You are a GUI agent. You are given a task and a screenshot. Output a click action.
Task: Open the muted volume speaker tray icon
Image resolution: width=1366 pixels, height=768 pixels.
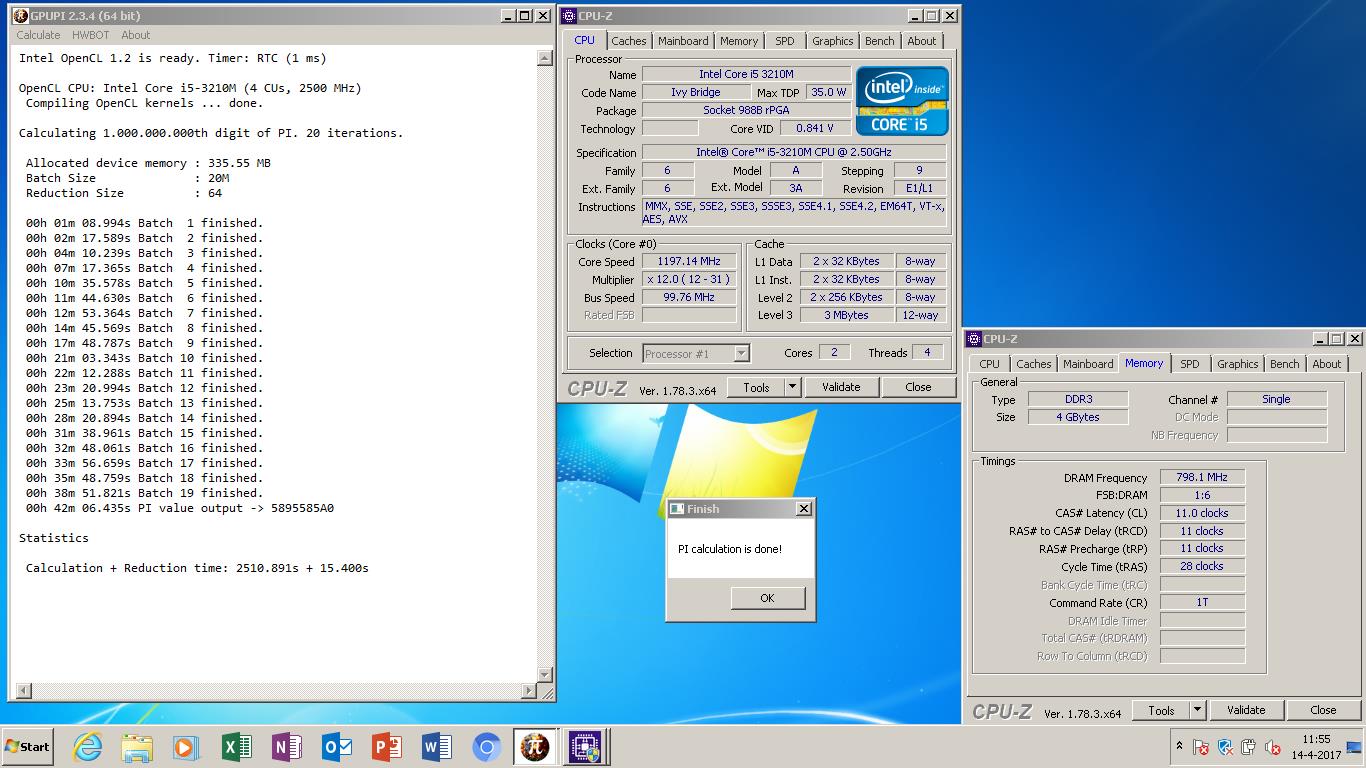pos(1273,747)
